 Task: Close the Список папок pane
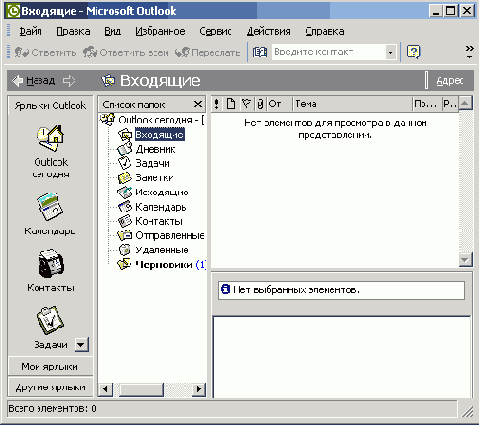pos(198,104)
